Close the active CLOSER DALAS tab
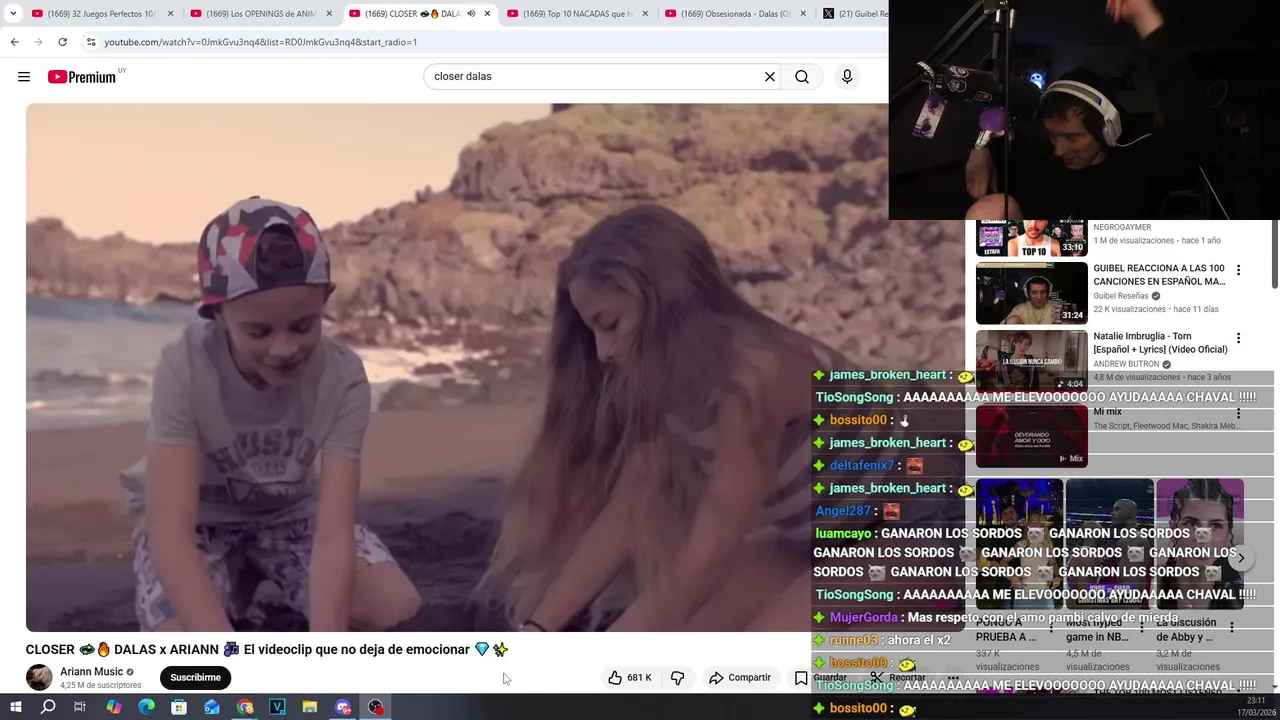This screenshot has height=720, width=1280. pyautogui.click(x=487, y=14)
